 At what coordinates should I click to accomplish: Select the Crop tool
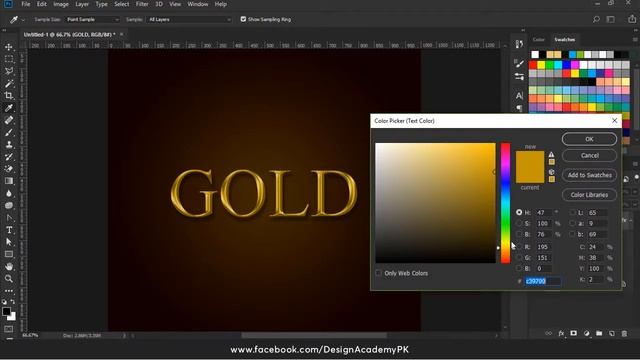tap(9, 96)
